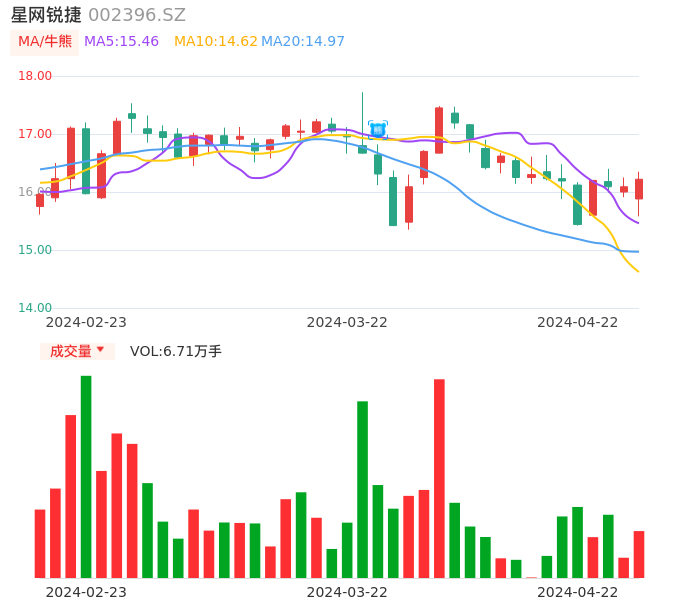Screen dimensions: 686x606
Task: Open the 成交量 indicator dropdown
Action: click(77, 351)
